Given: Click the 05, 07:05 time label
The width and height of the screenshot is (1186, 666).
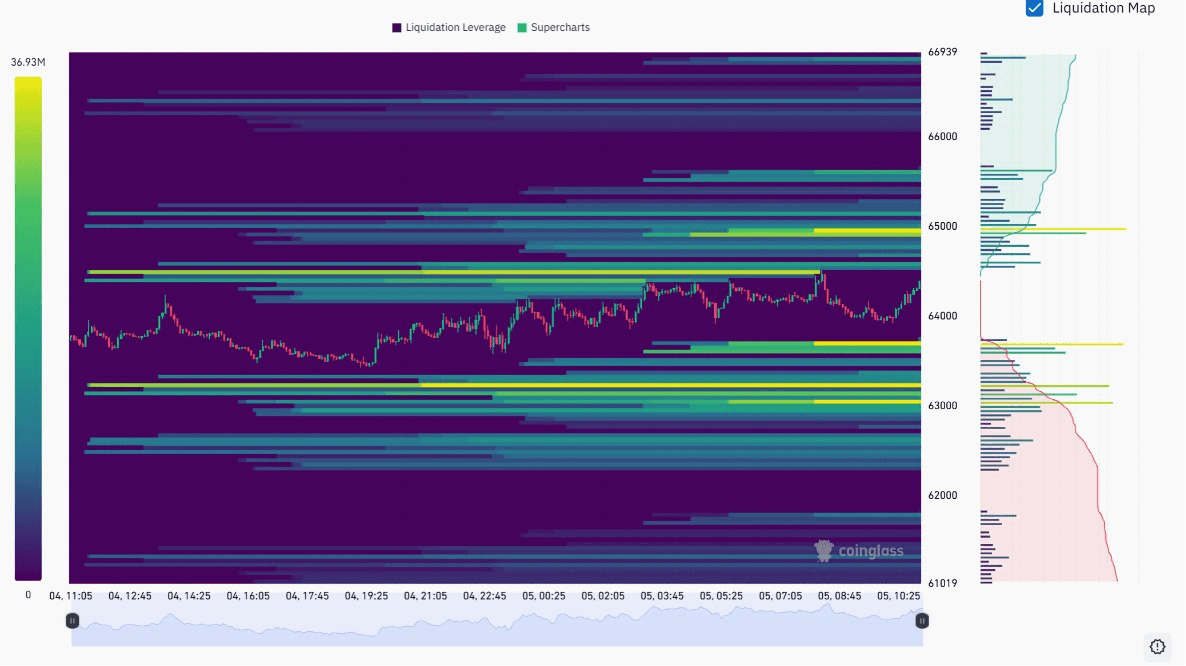Looking at the screenshot, I should point(780,596).
